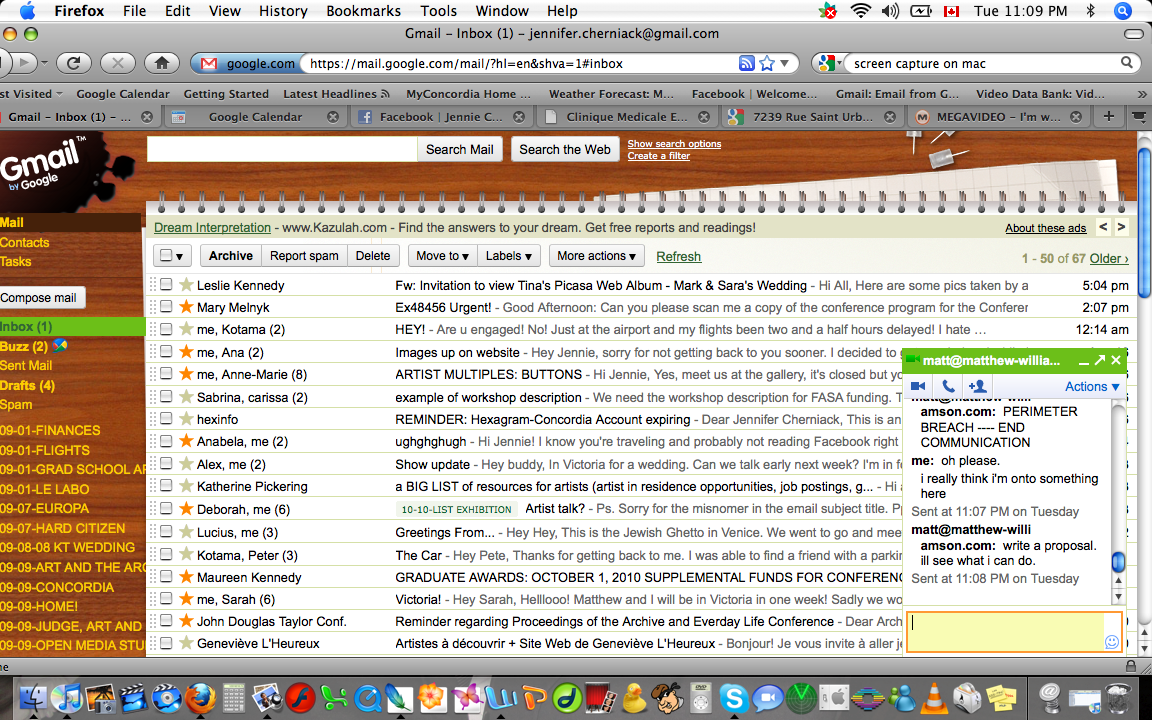1152x720 pixels.
Task: Open the select-all checkbox dropdown
Action: [173, 256]
